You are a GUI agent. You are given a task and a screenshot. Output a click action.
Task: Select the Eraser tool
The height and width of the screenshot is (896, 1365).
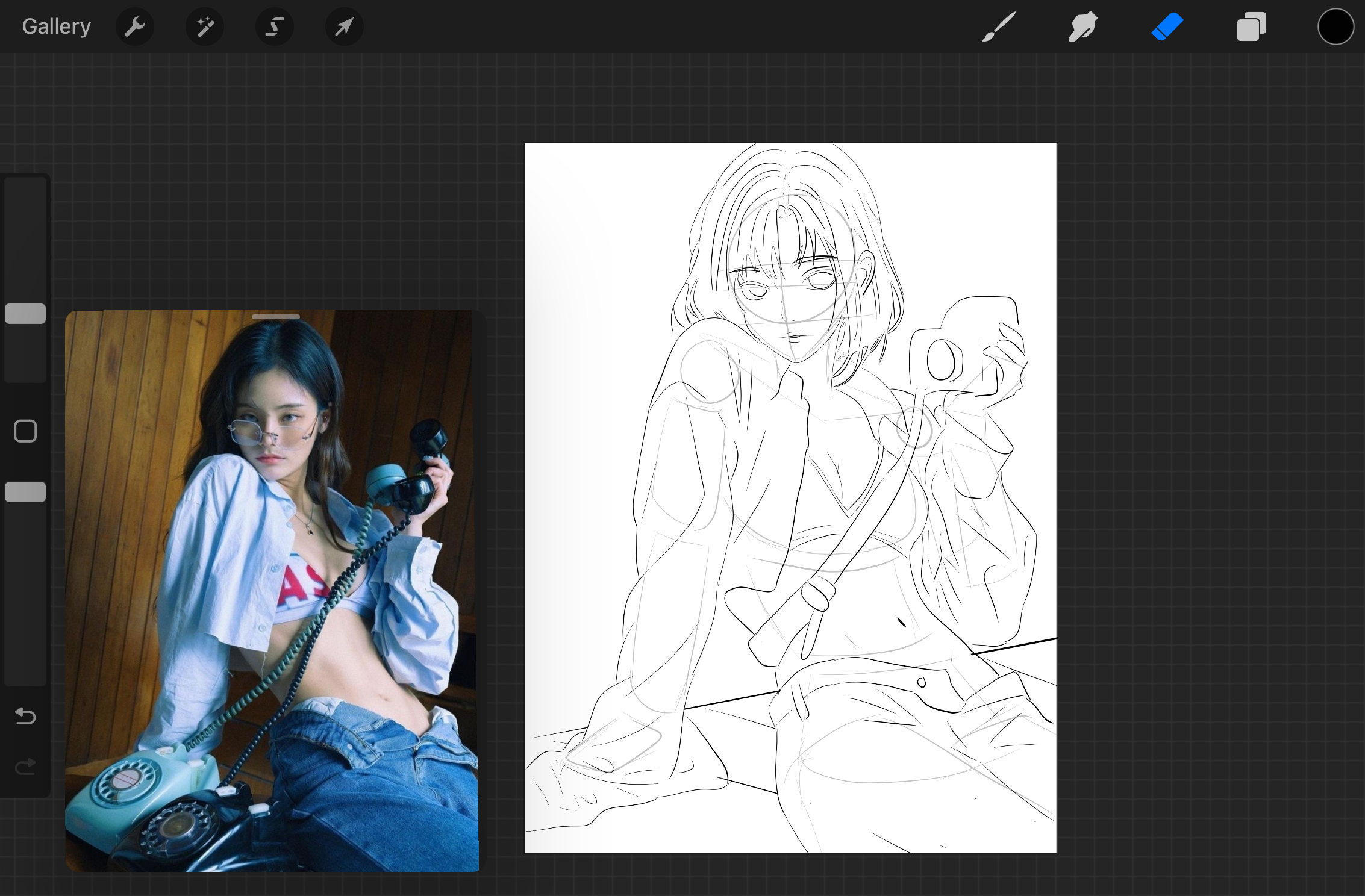click(x=1167, y=26)
